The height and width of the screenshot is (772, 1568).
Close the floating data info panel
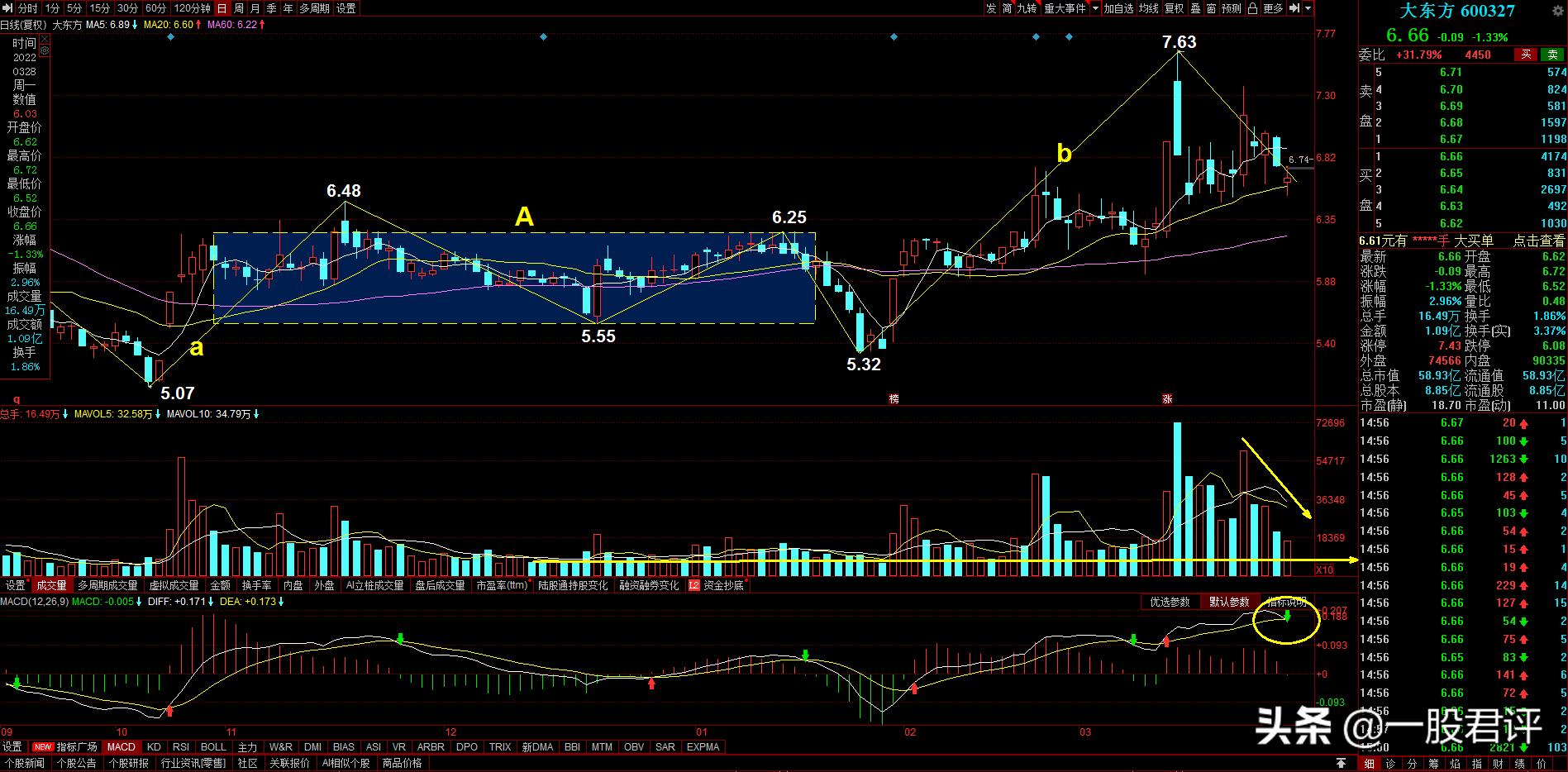(x=44, y=38)
